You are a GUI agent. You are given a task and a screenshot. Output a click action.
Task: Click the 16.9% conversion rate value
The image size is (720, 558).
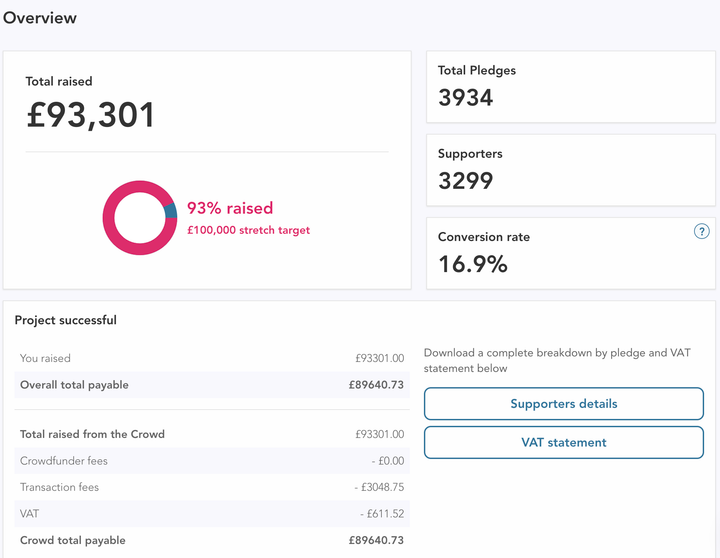click(472, 264)
